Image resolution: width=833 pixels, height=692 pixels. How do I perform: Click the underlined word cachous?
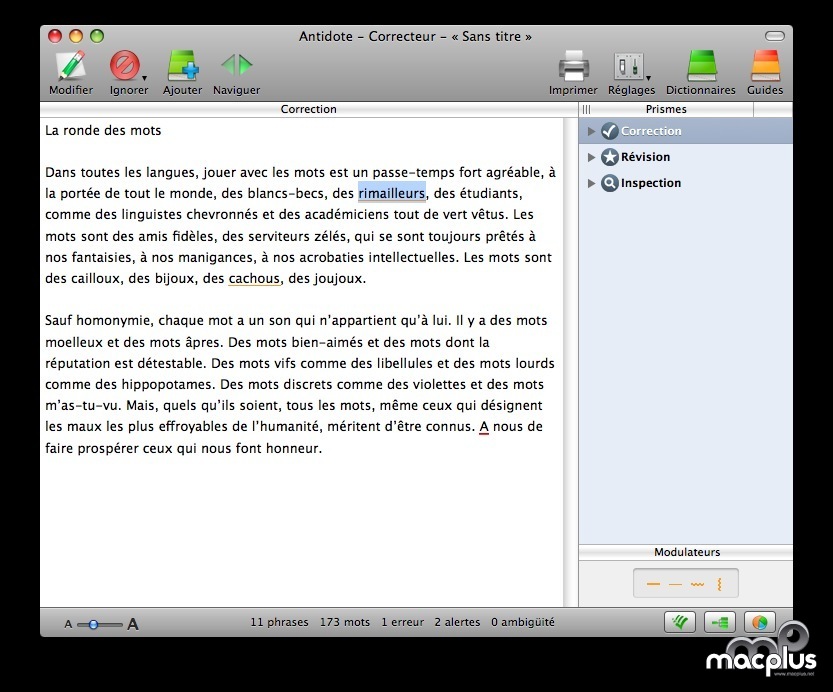pyautogui.click(x=254, y=278)
